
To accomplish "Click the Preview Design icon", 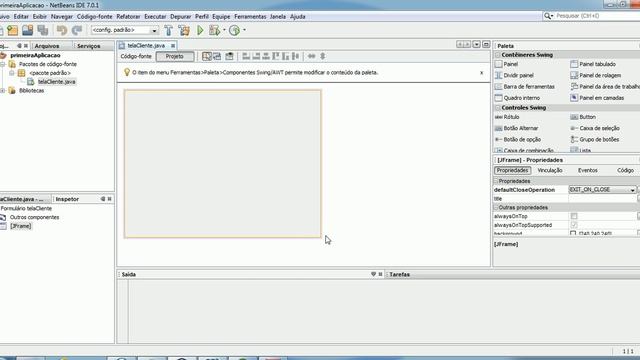I will [229, 56].
